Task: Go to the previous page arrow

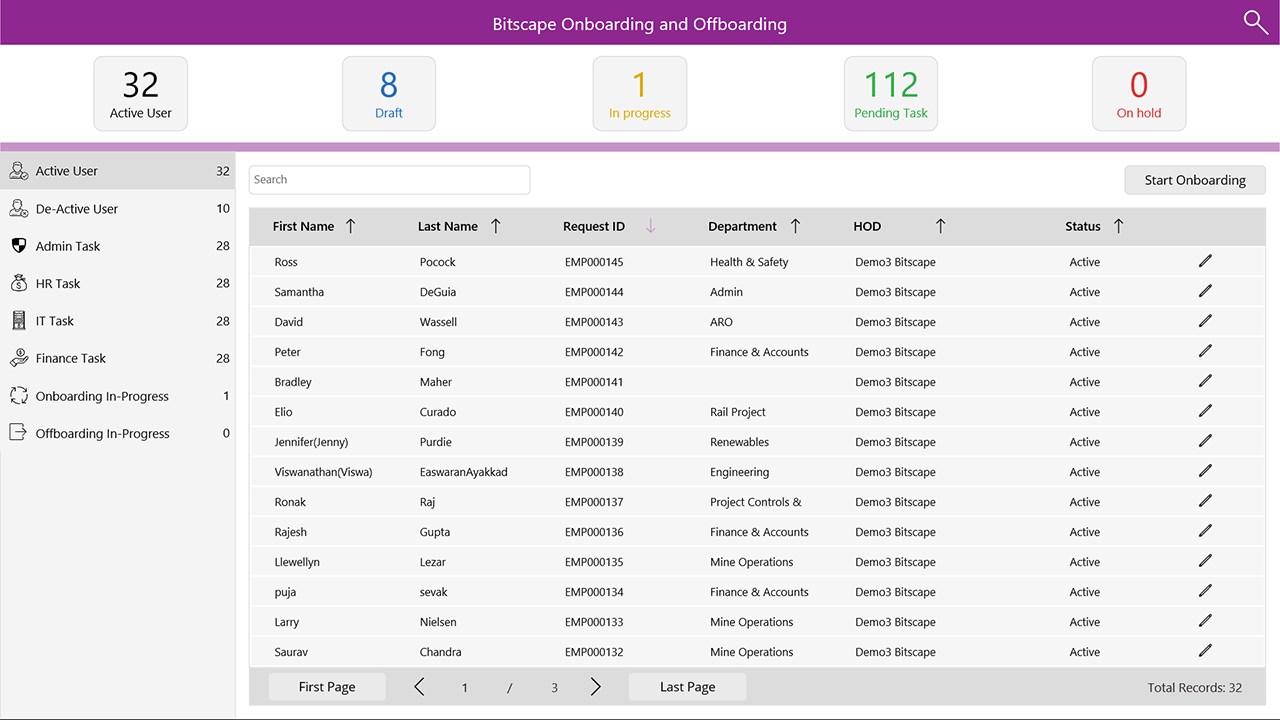Action: [x=419, y=687]
